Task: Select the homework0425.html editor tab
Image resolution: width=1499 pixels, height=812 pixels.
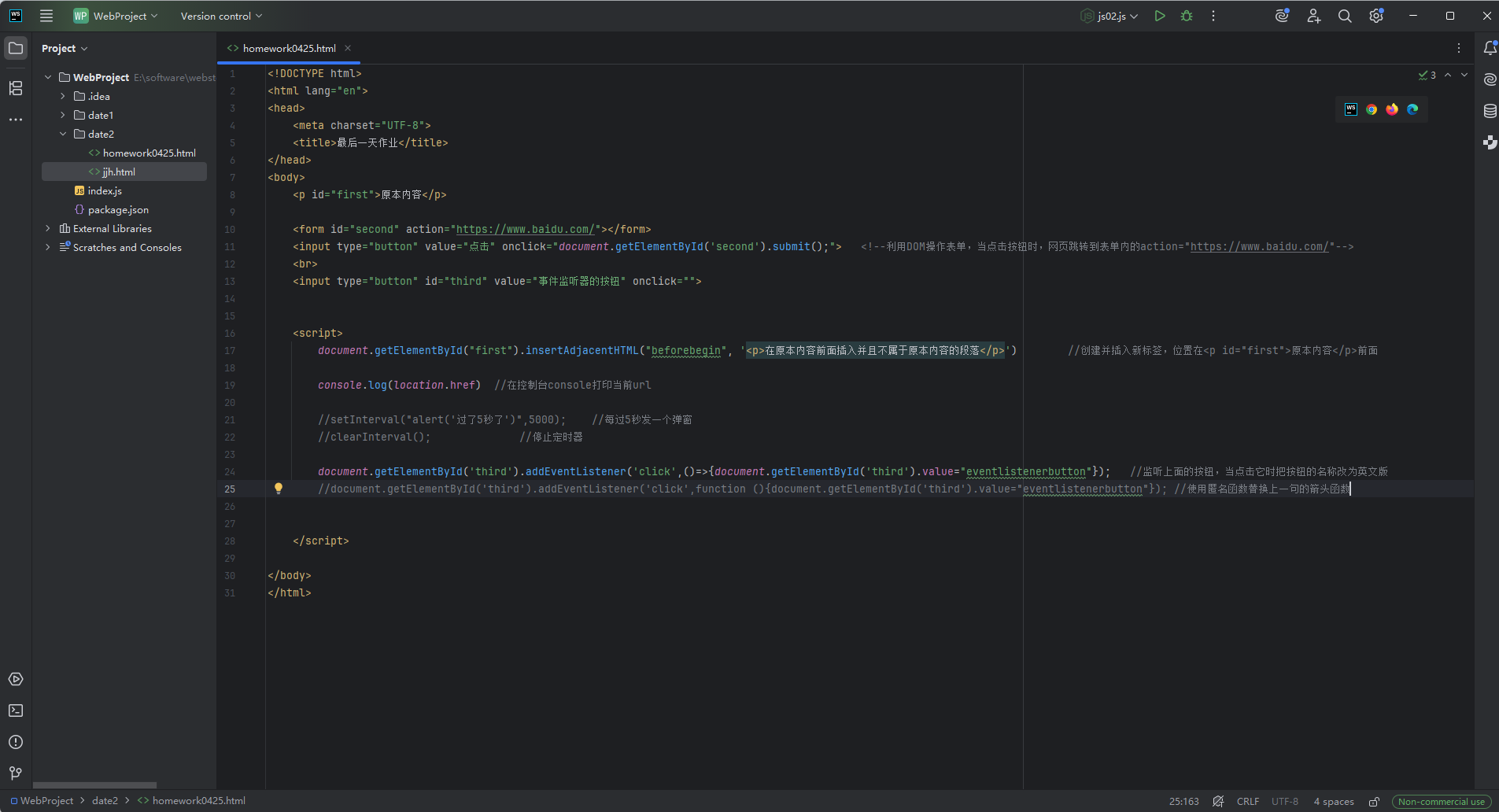Action: [x=289, y=48]
